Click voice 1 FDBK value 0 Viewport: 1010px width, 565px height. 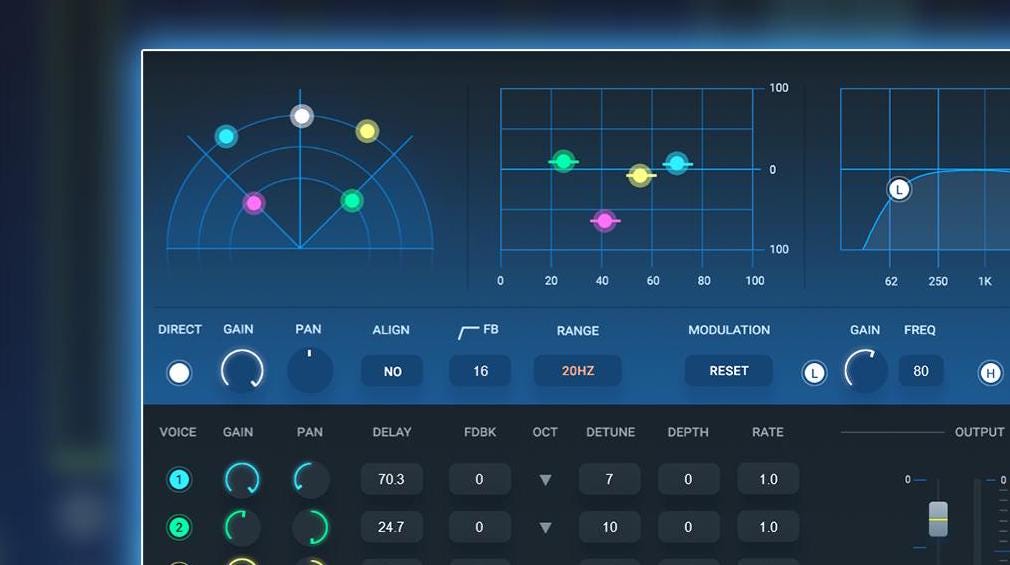pyautogui.click(x=480, y=479)
